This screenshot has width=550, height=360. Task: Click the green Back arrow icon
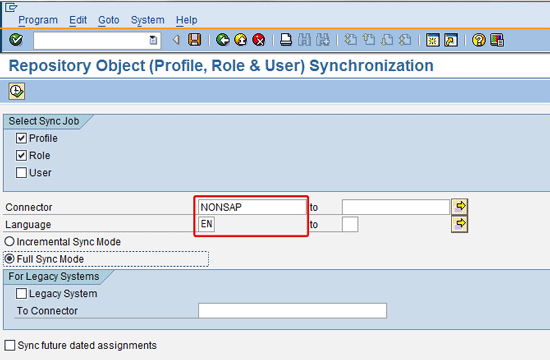223,40
